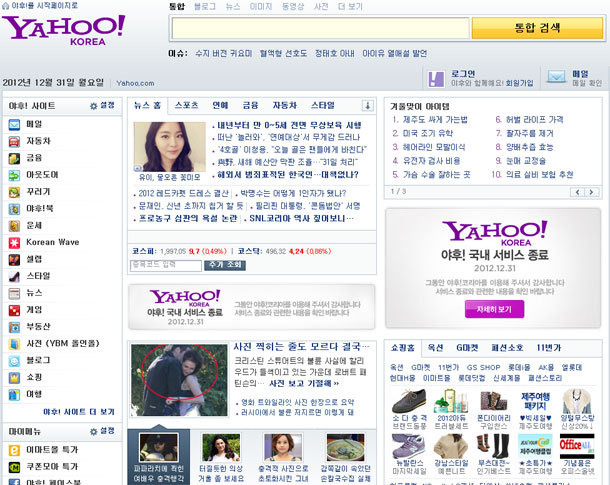This screenshot has height=485, width=610.
Task: Open the couple photo with red circle
Action: [x=179, y=380]
